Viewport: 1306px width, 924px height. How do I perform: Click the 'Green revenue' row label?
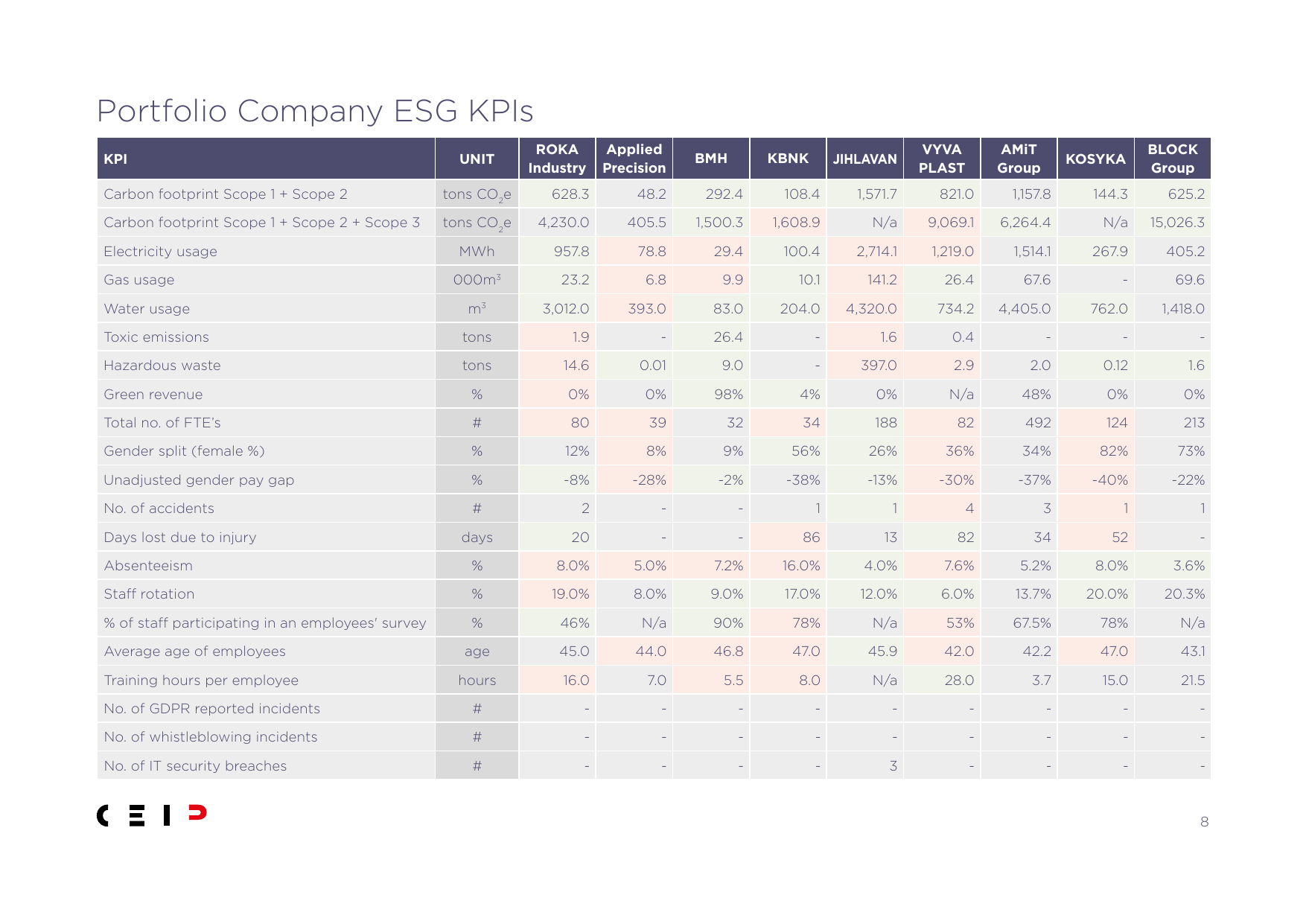click(153, 395)
